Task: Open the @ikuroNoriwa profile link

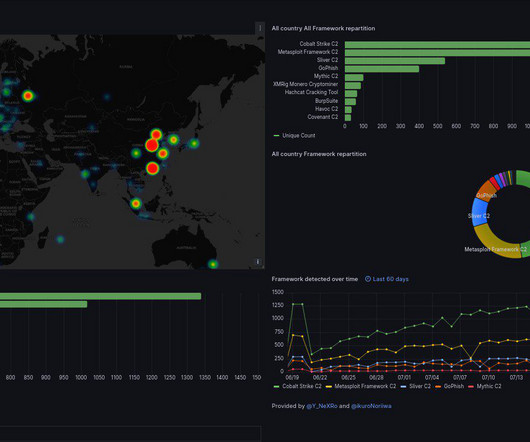Action: pos(371,406)
